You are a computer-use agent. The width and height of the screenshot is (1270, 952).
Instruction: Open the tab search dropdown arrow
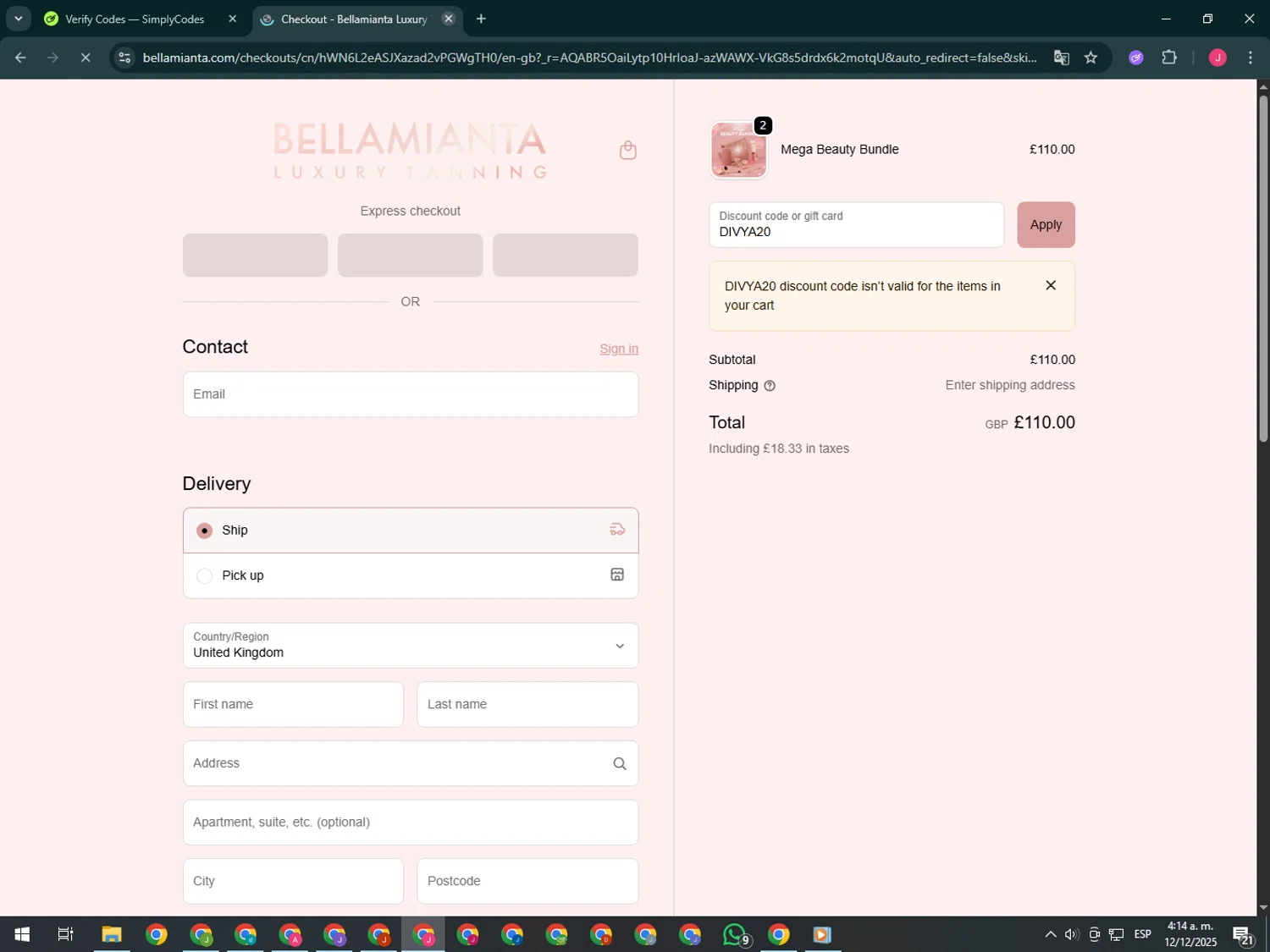pyautogui.click(x=18, y=19)
